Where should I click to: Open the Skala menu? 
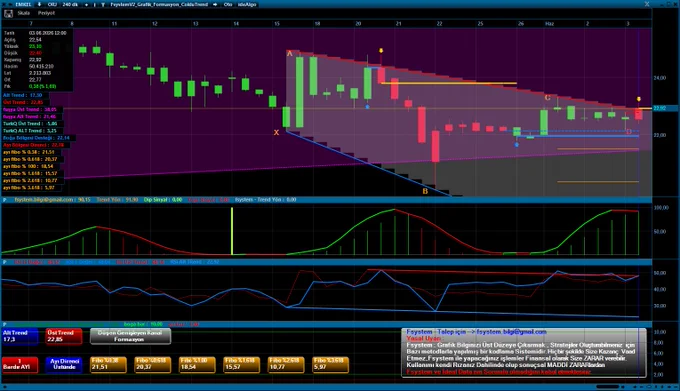[23, 13]
